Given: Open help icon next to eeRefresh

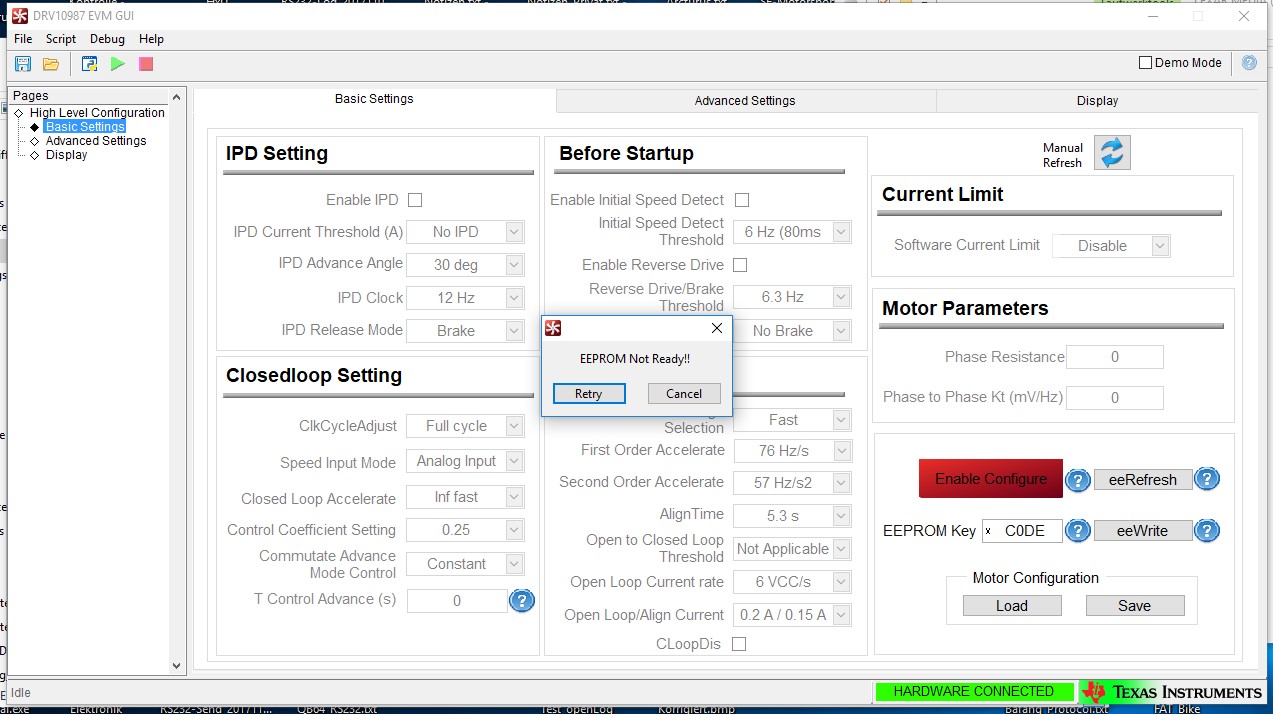Looking at the screenshot, I should point(1207,479).
